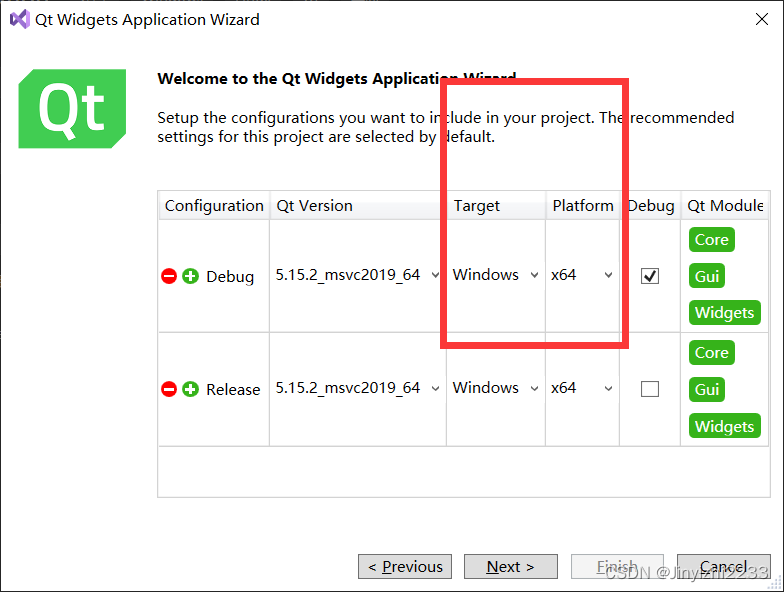Select Core module tag in Debug row
Image resolution: width=784 pixels, height=592 pixels.
(712, 240)
